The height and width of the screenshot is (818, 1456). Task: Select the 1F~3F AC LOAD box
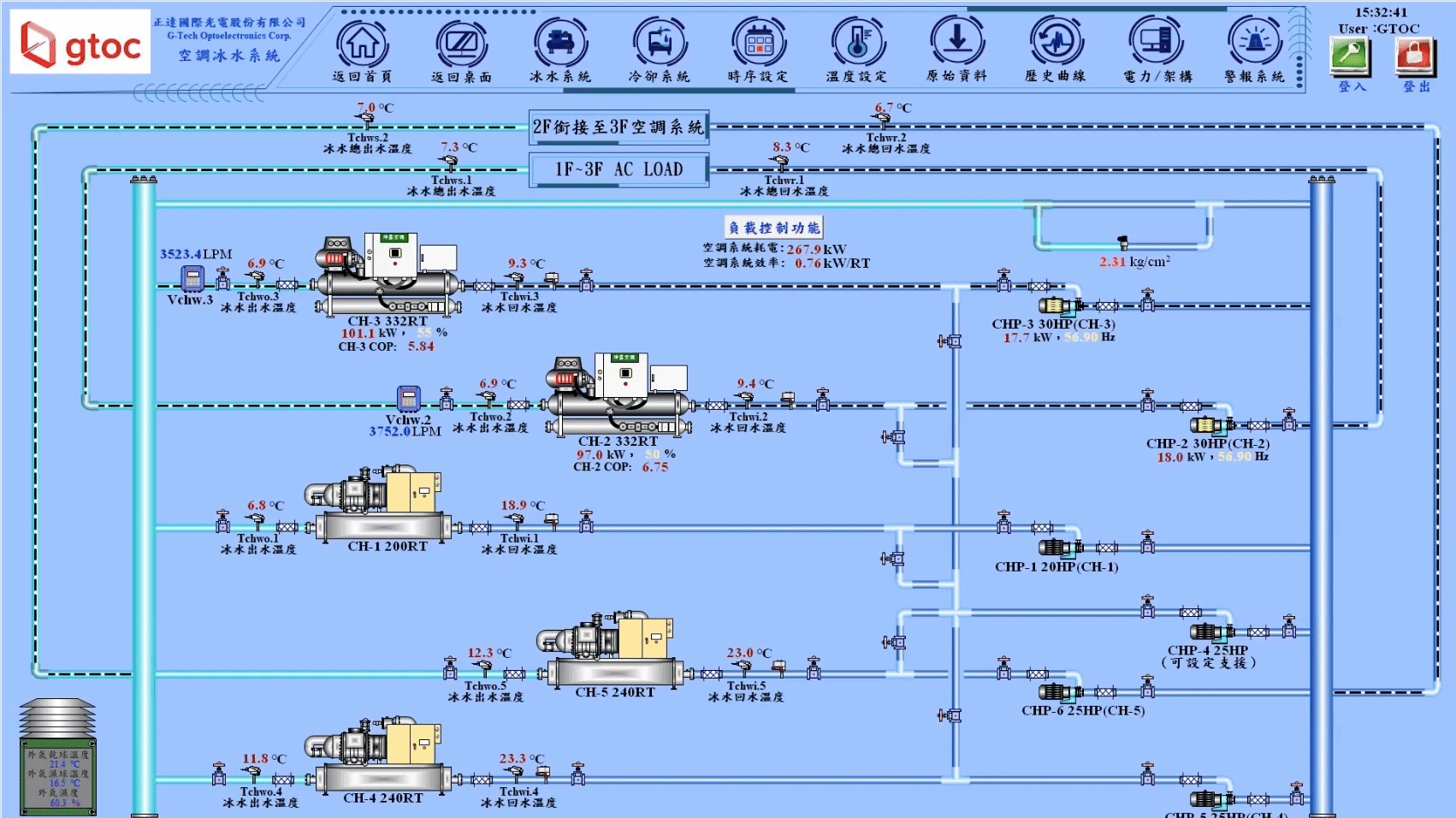tap(619, 169)
